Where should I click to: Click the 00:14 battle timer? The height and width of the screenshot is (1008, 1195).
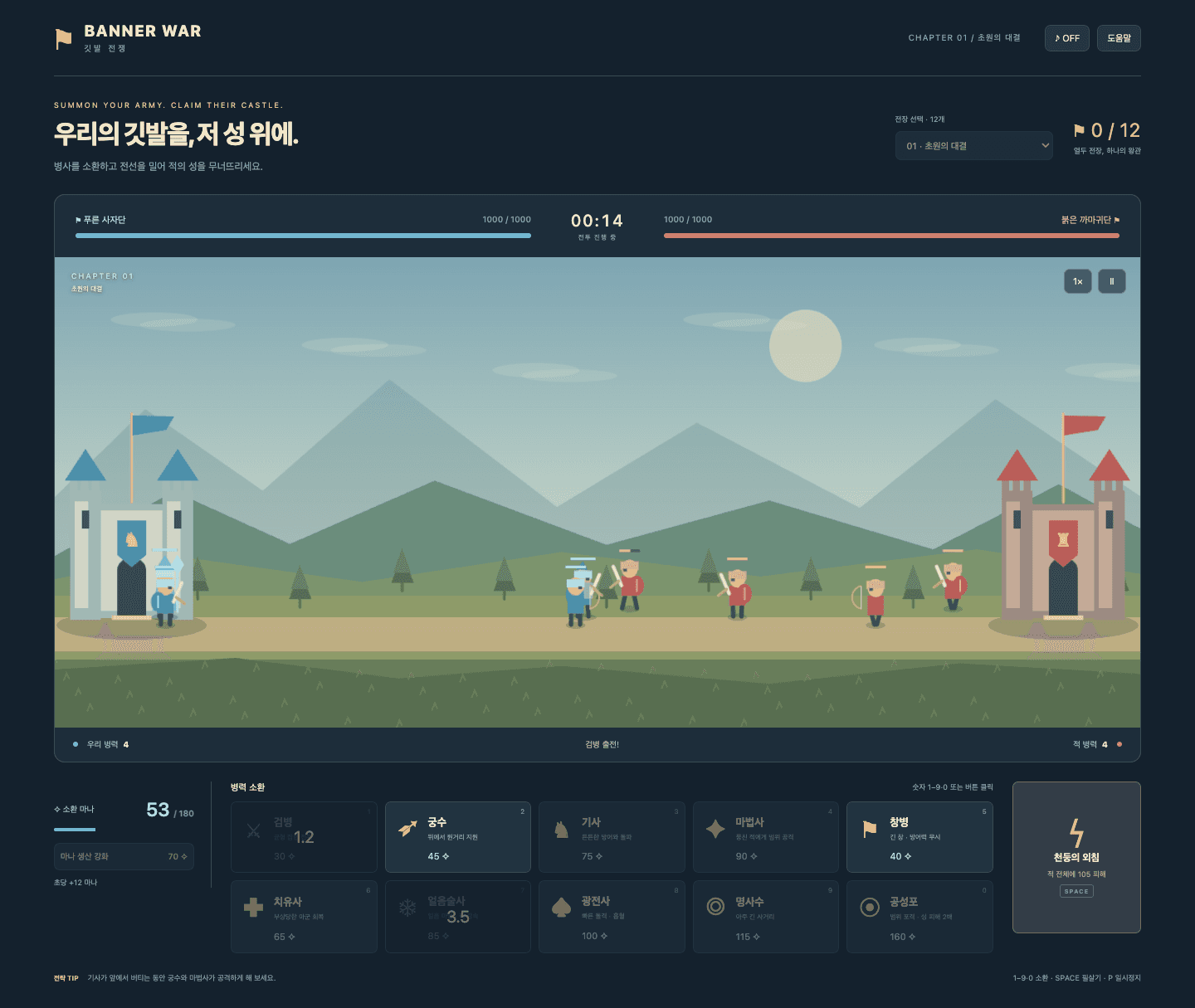[x=597, y=221]
